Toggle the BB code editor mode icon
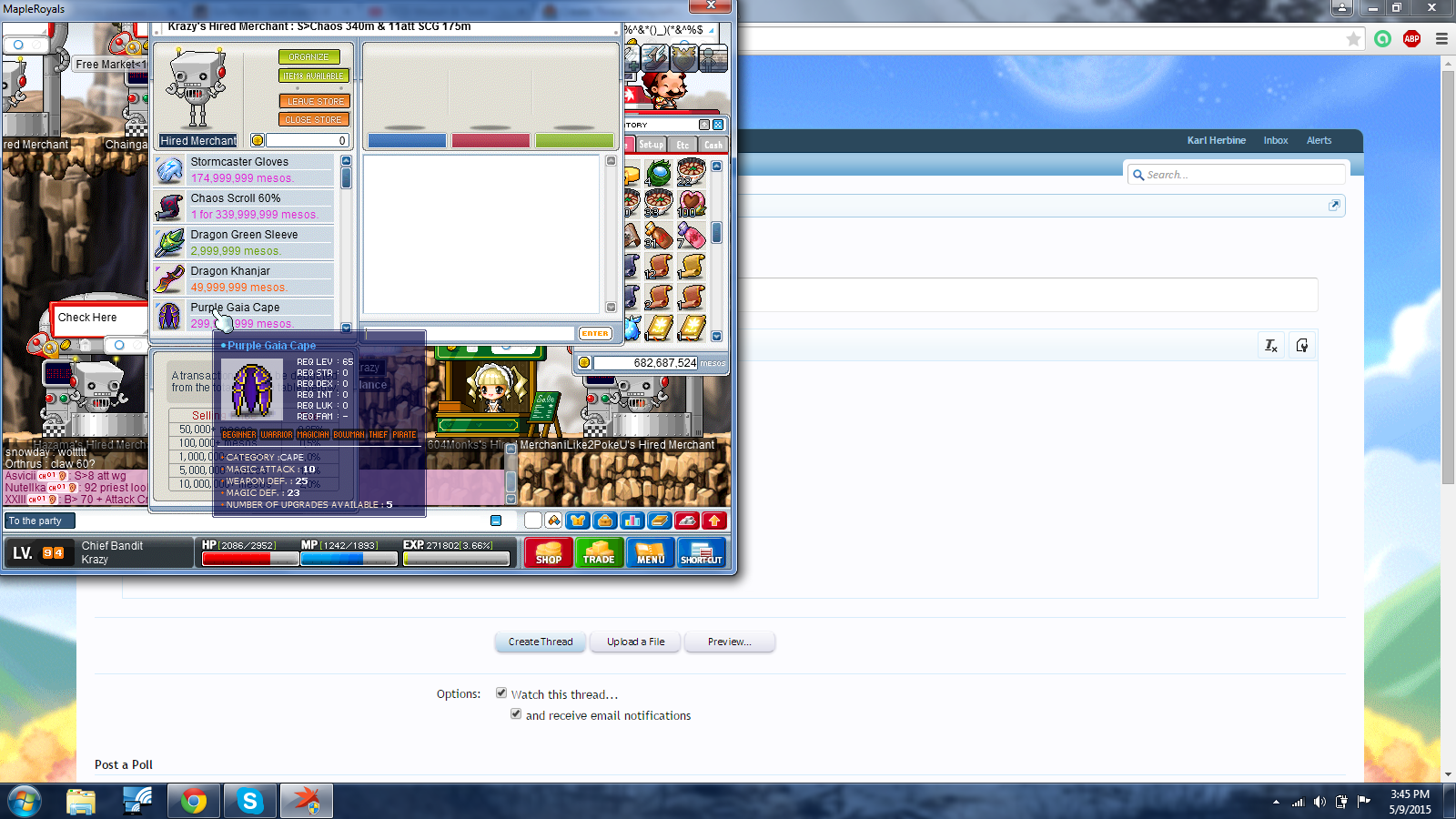This screenshot has width=1456, height=819. click(1302, 345)
